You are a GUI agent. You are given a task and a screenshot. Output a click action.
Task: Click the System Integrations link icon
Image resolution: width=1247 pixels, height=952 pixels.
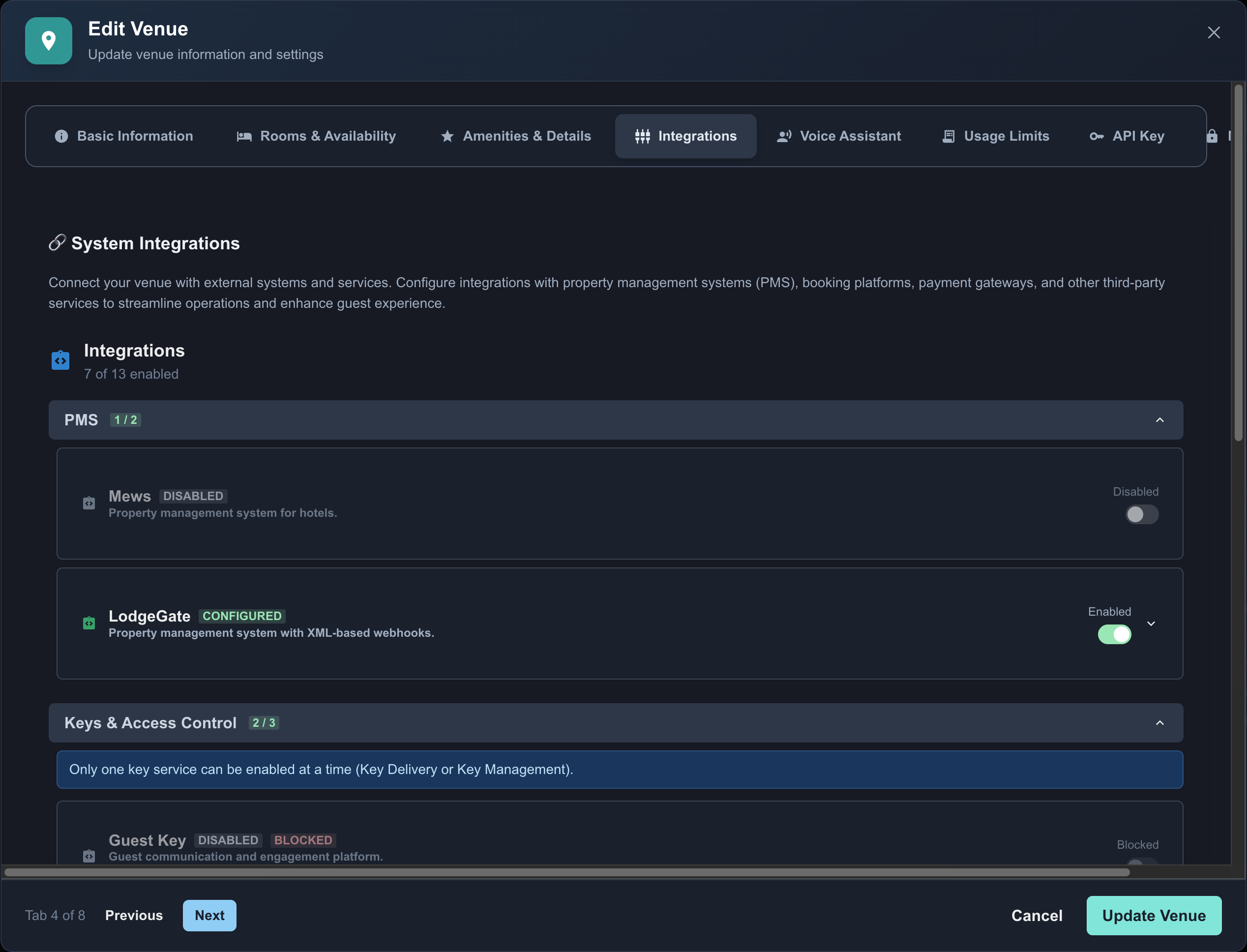(57, 242)
